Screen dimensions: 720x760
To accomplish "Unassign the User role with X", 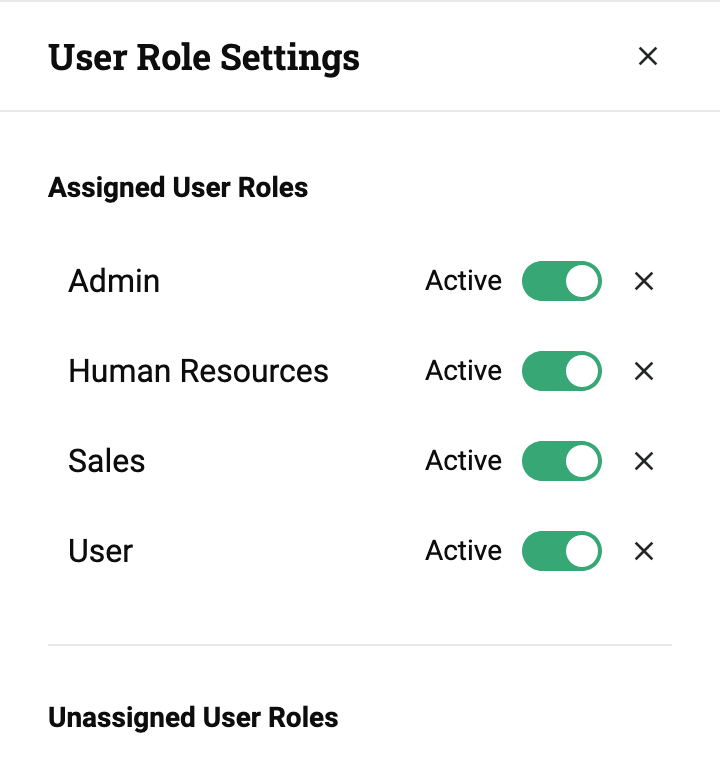I will click(x=644, y=551).
